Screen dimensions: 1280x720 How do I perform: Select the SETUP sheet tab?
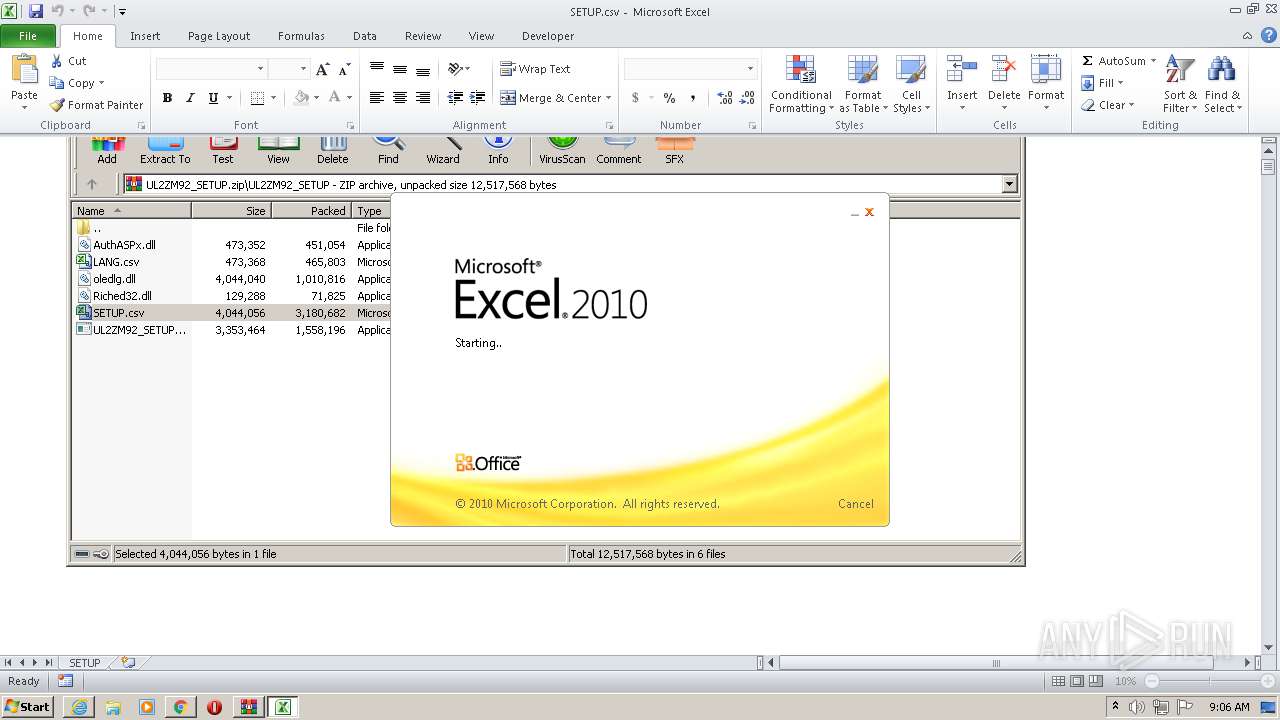pos(85,663)
